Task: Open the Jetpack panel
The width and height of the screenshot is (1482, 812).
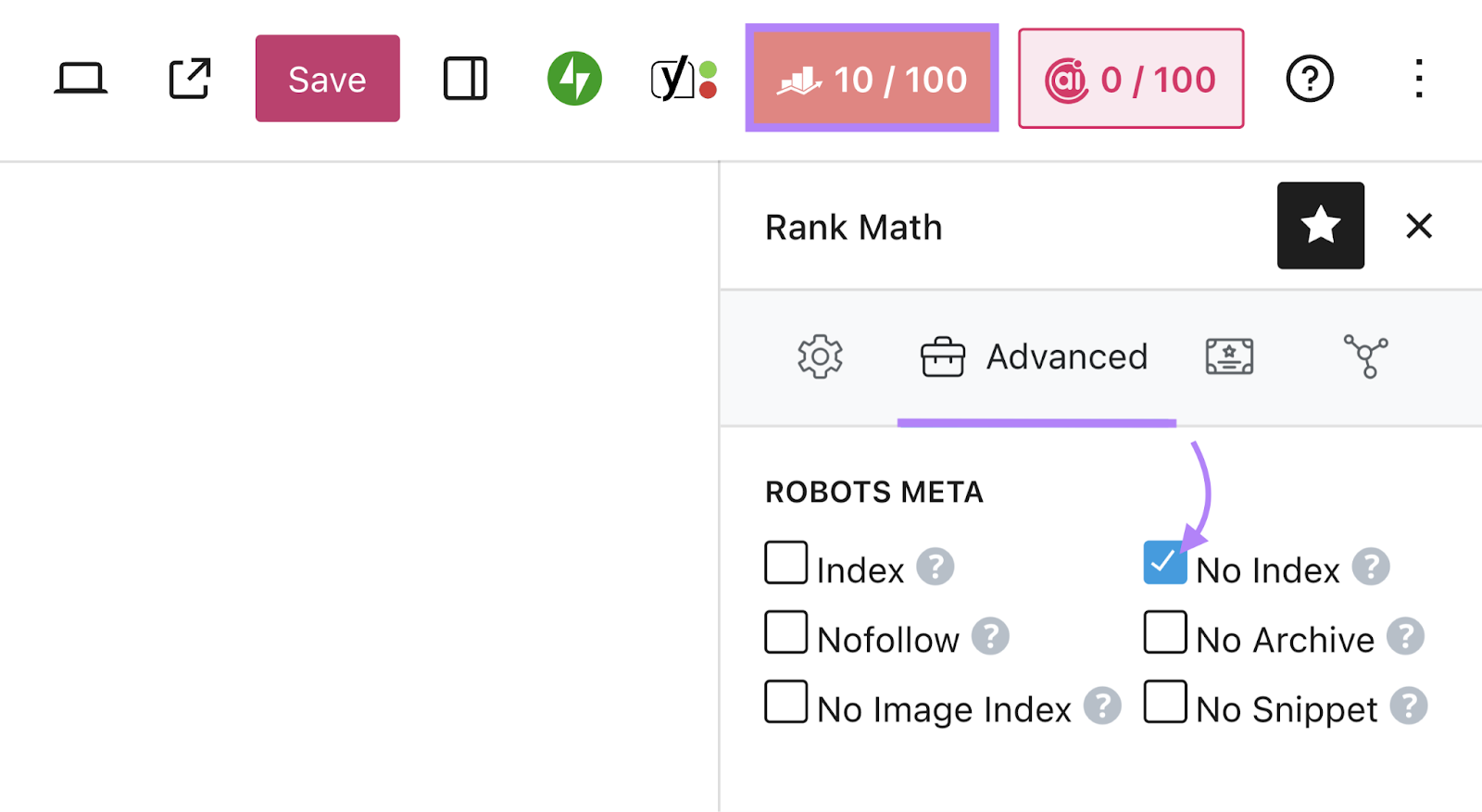Action: tap(573, 79)
